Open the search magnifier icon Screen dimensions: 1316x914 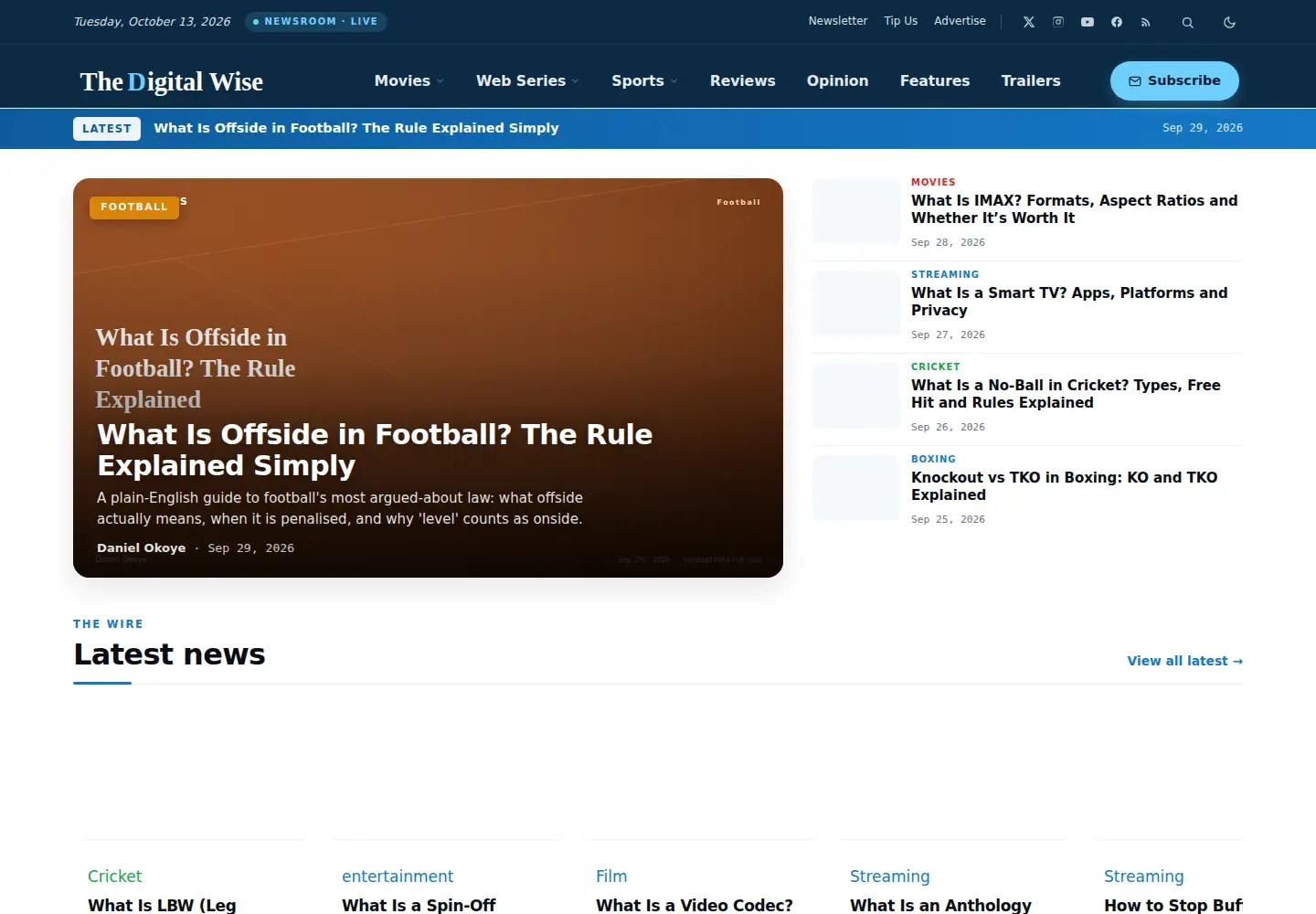(1188, 22)
